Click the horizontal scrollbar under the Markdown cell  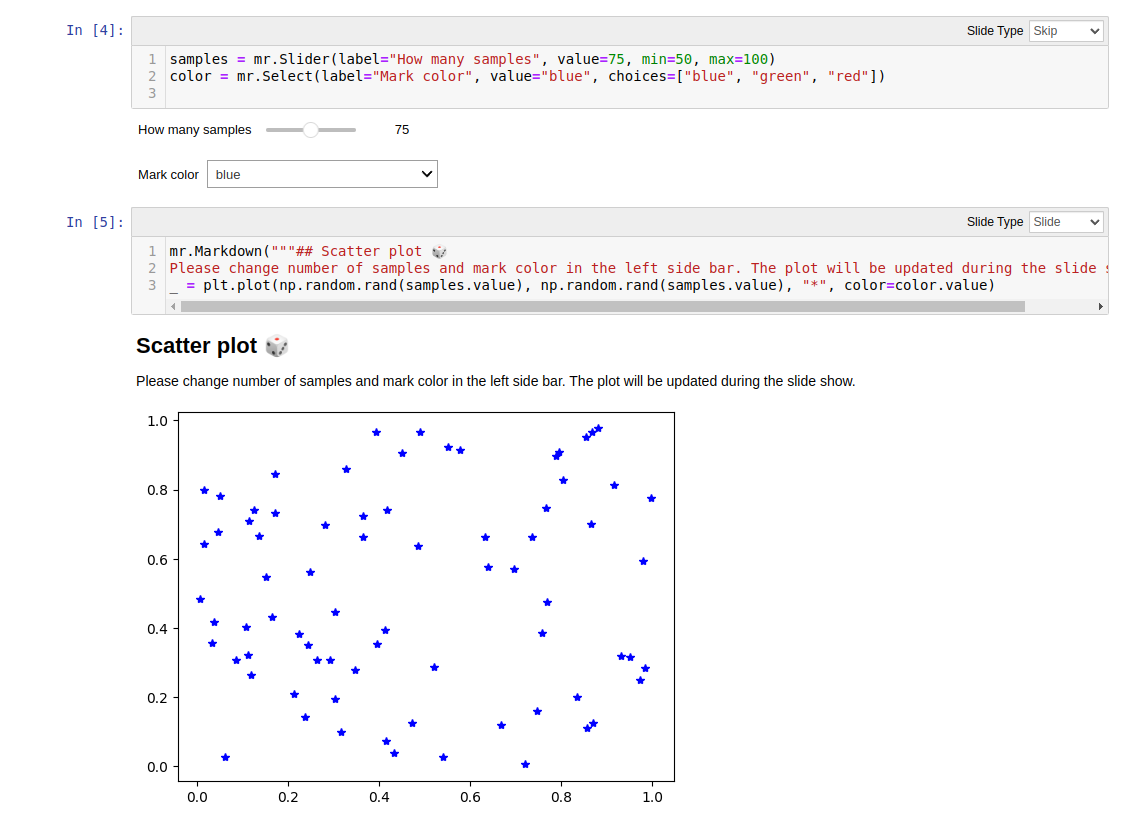[x=600, y=305]
